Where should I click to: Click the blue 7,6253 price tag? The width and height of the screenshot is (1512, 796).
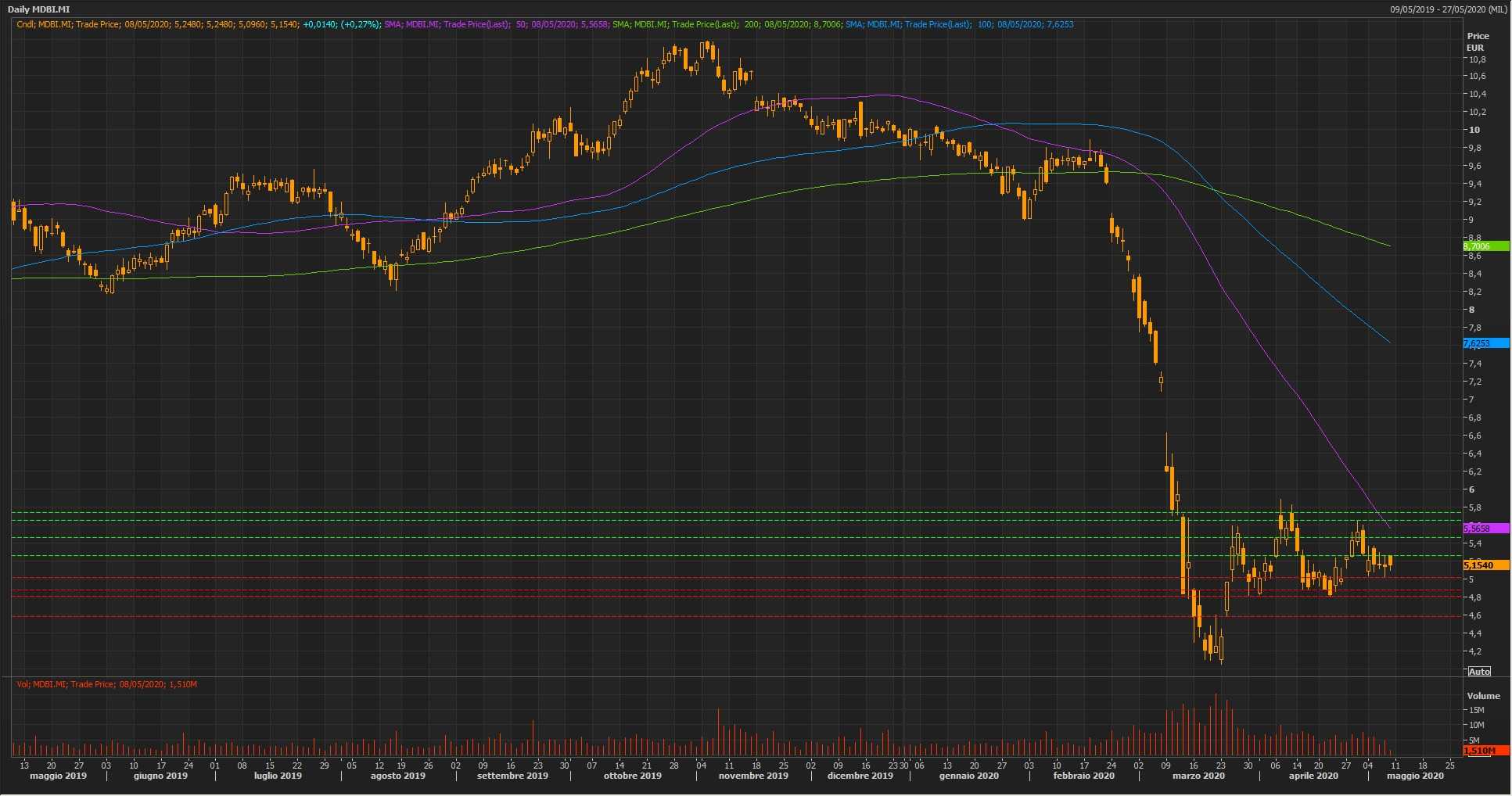1485,343
